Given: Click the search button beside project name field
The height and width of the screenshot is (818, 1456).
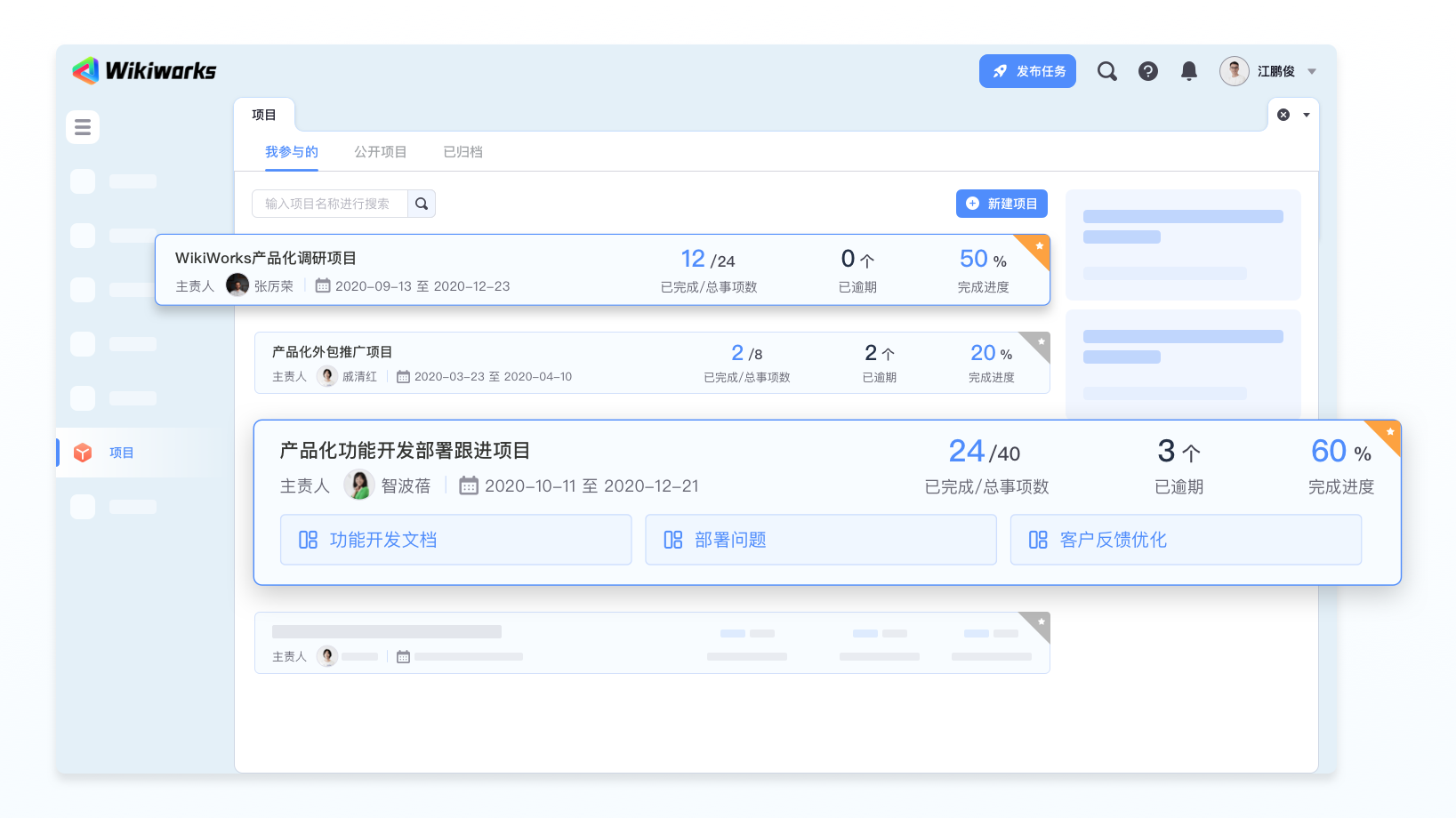Looking at the screenshot, I should pos(422,204).
